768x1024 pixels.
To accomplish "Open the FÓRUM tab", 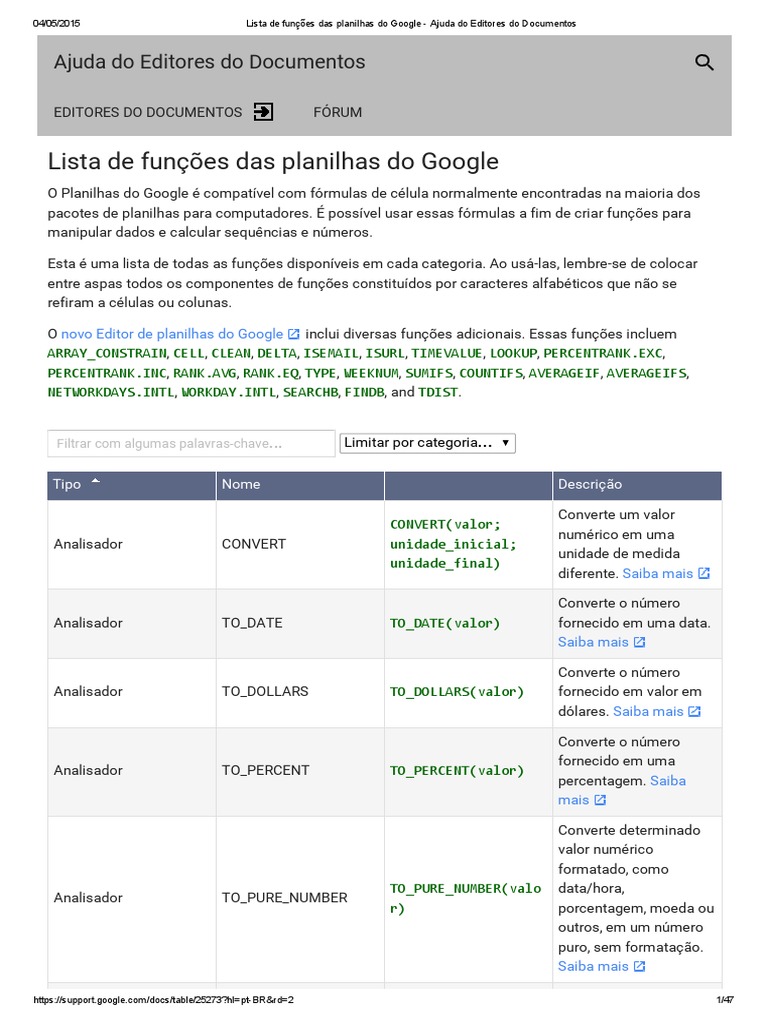I will [x=338, y=112].
